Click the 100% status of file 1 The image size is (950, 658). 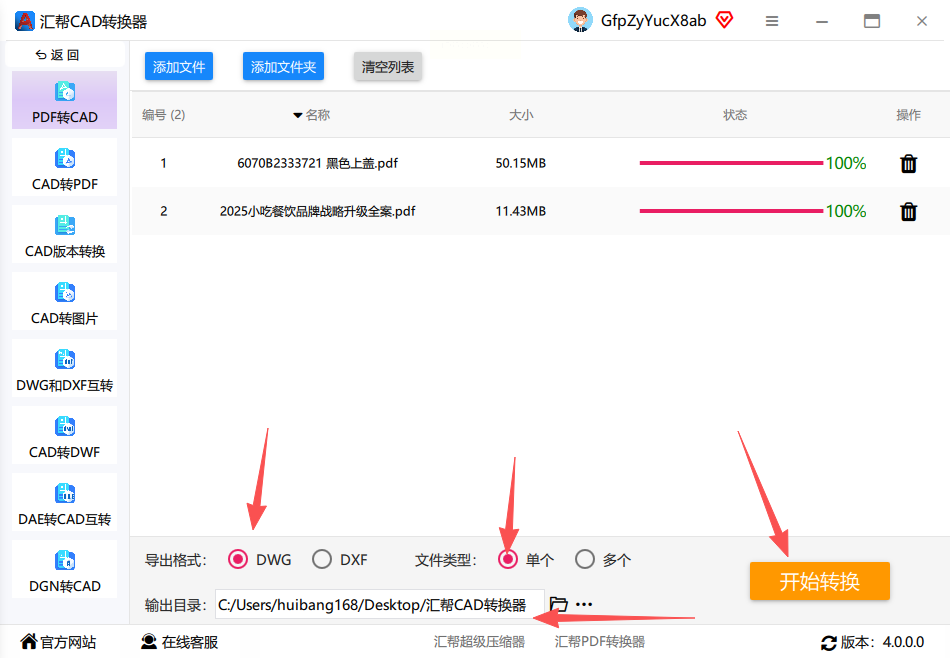[x=846, y=163]
